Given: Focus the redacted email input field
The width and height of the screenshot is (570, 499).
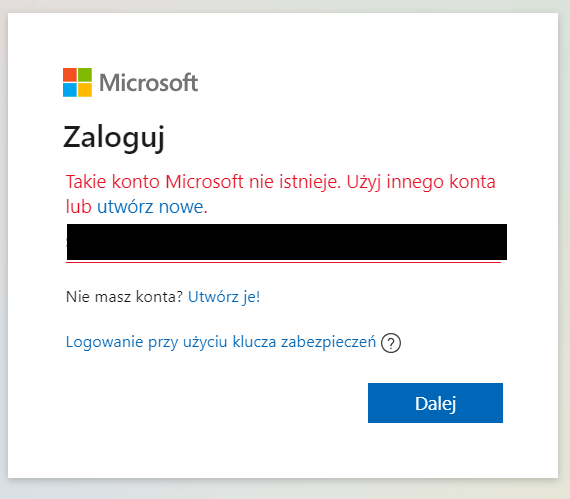Looking at the screenshot, I should [287, 242].
